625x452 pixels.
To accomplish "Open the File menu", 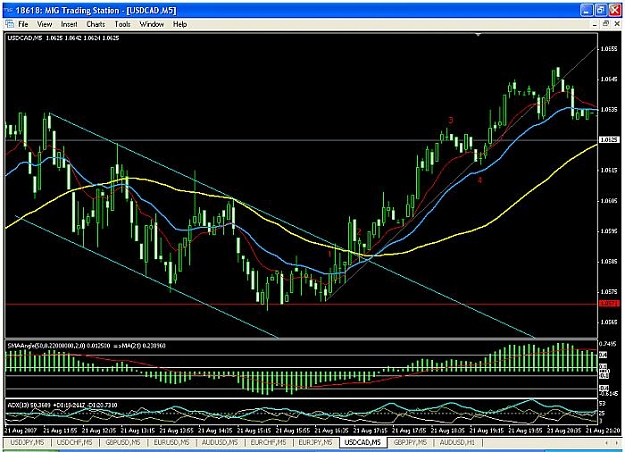I will coord(23,24).
